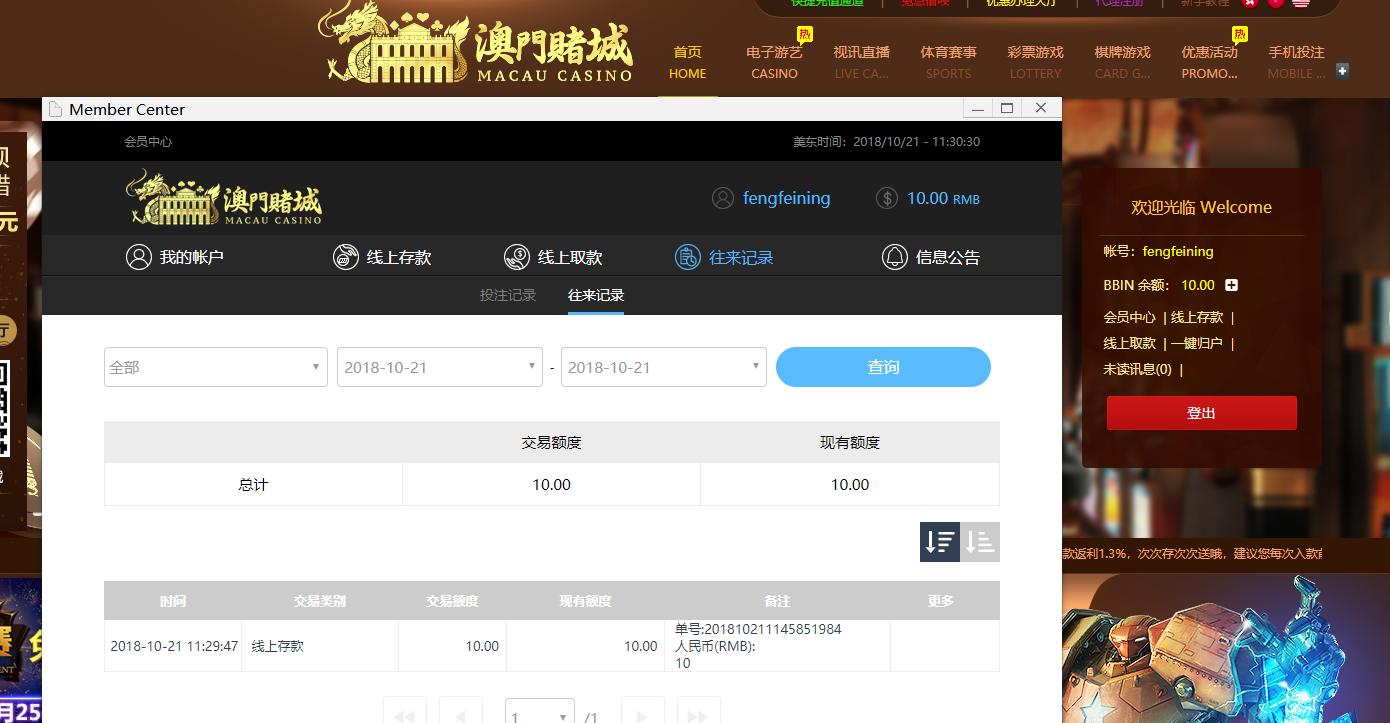This screenshot has width=1390, height=723.
Task: Click the blue 查询 search button
Action: [883, 367]
